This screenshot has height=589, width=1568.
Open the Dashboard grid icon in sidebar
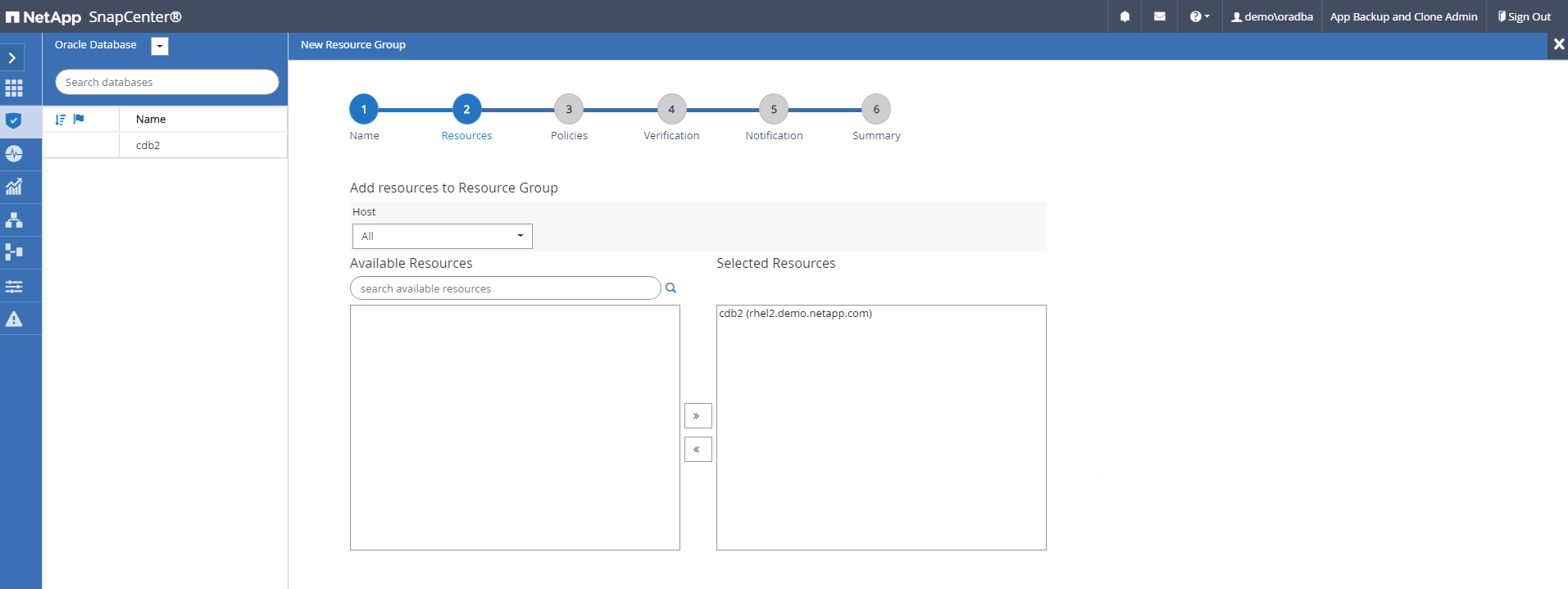click(x=14, y=88)
